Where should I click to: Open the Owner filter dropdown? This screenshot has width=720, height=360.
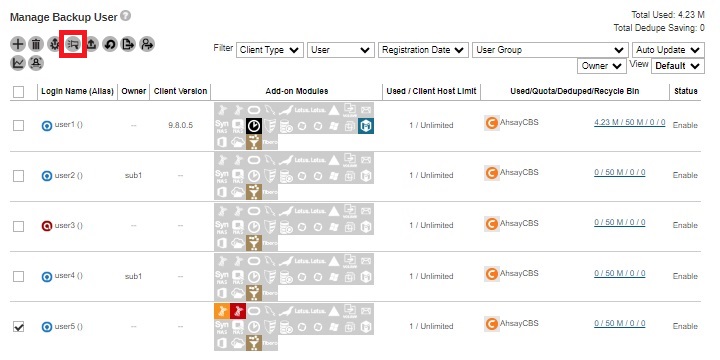(602, 66)
